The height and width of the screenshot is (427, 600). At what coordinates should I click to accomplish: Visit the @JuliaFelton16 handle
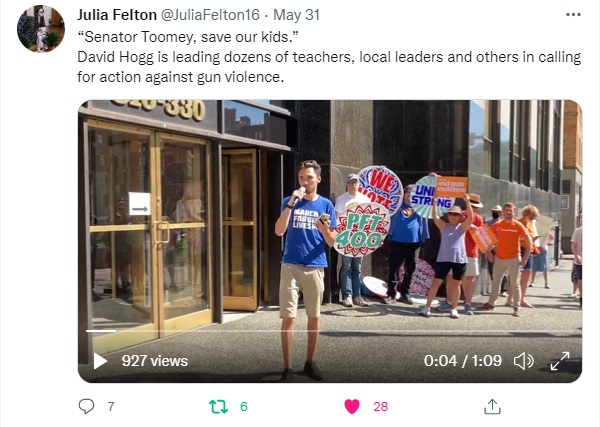coord(210,15)
